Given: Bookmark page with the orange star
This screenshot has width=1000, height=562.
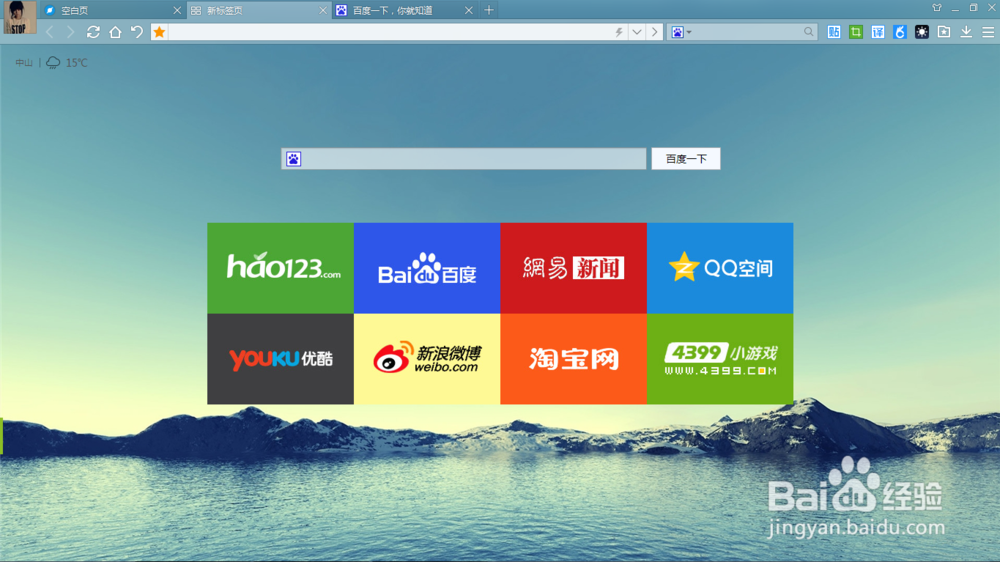Looking at the screenshot, I should click(159, 32).
